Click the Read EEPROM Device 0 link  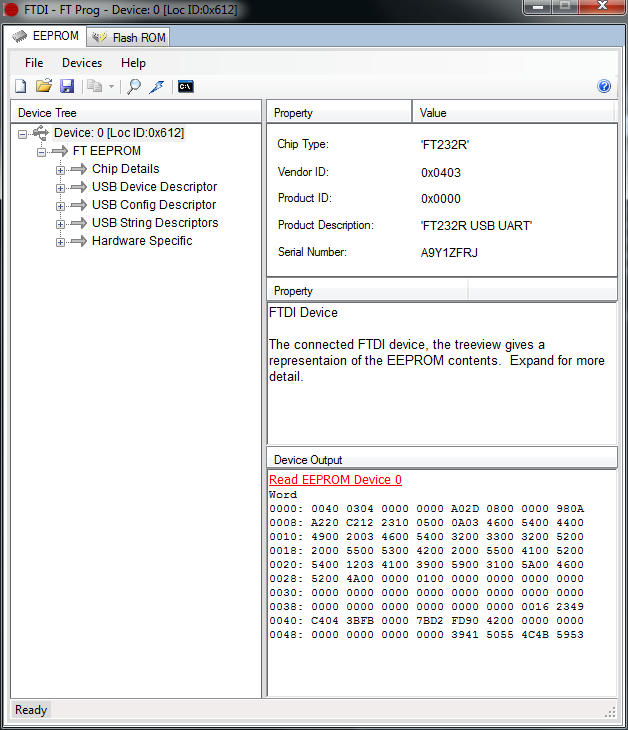pyautogui.click(x=335, y=480)
